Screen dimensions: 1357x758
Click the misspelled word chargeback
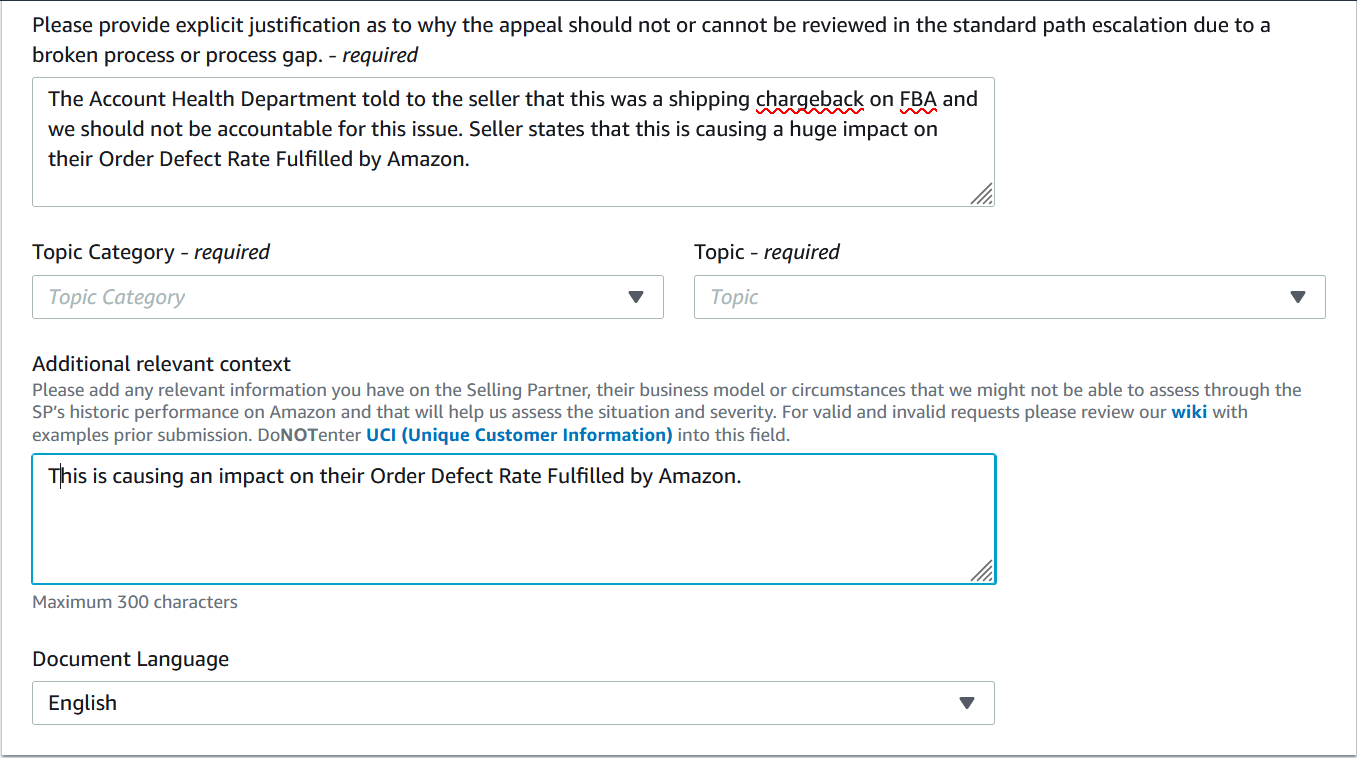click(809, 99)
